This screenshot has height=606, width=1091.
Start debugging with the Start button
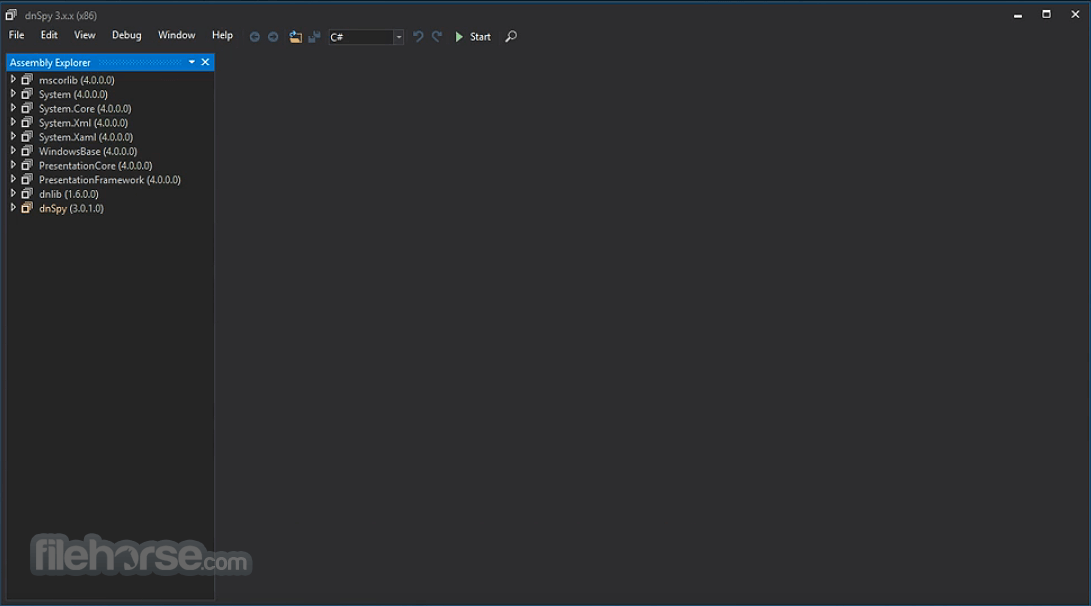[x=473, y=37]
